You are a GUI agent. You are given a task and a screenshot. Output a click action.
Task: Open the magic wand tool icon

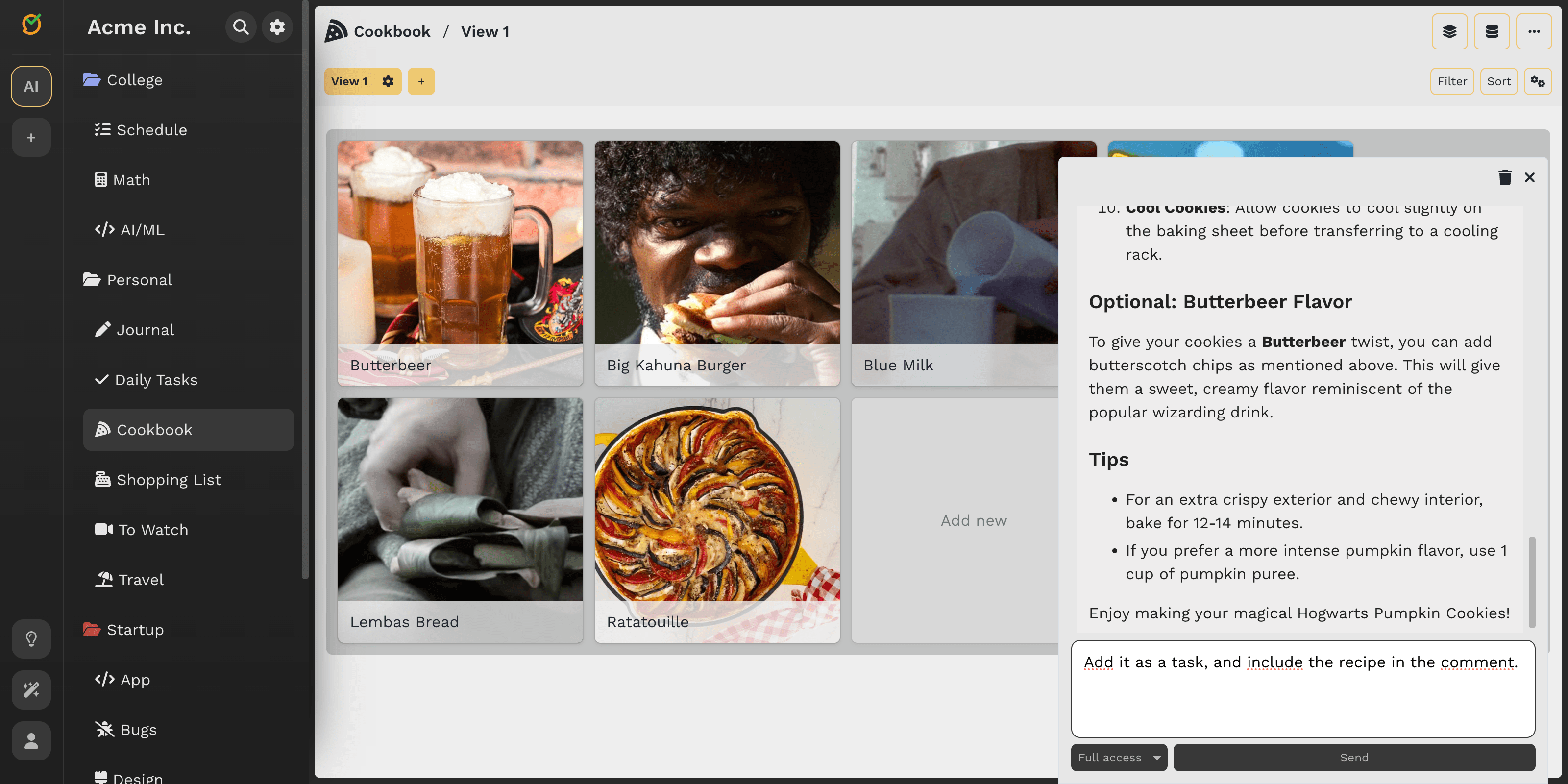31,689
